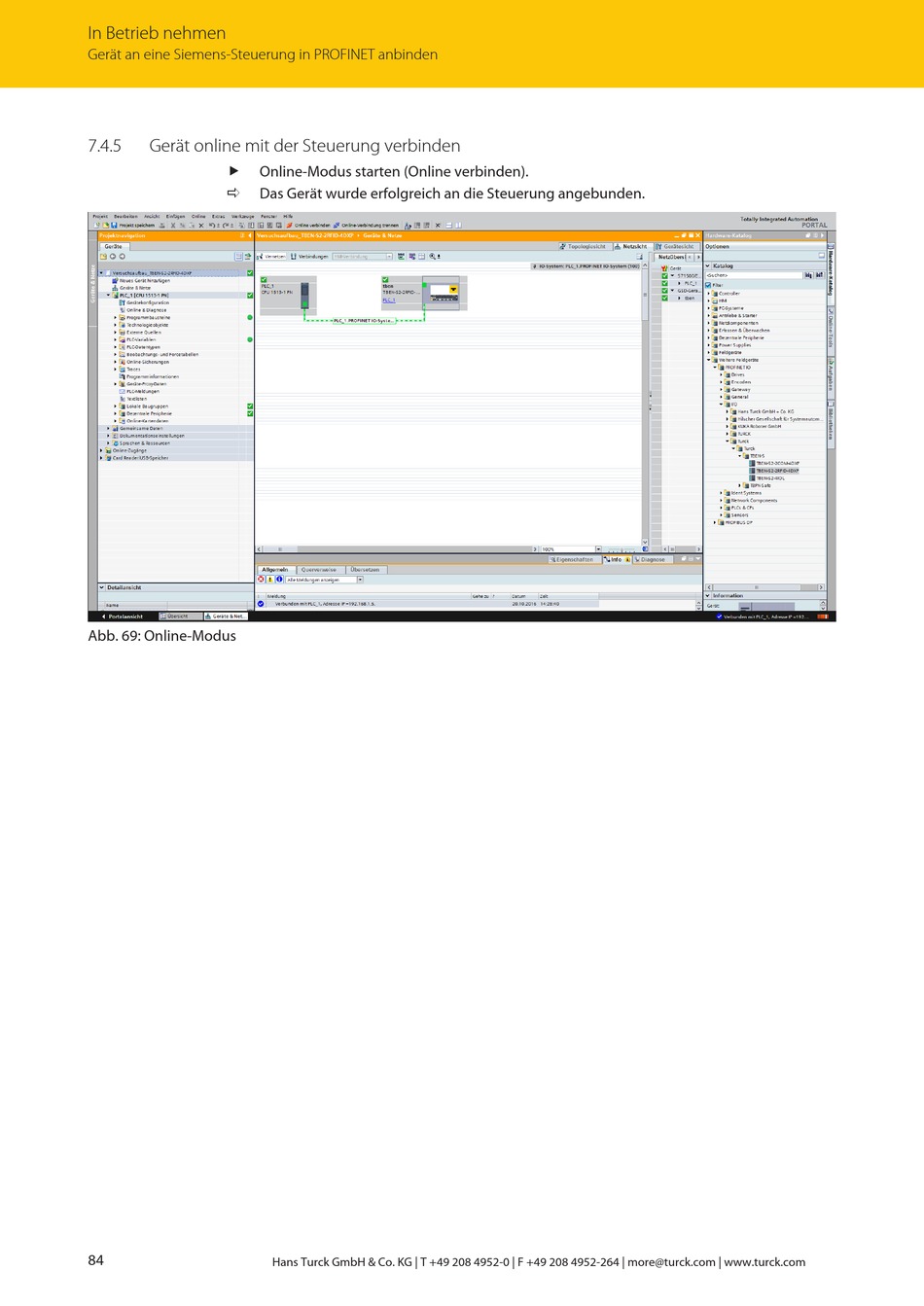Open the Projekt menu
This screenshot has width=924, height=1306.
tap(100, 217)
